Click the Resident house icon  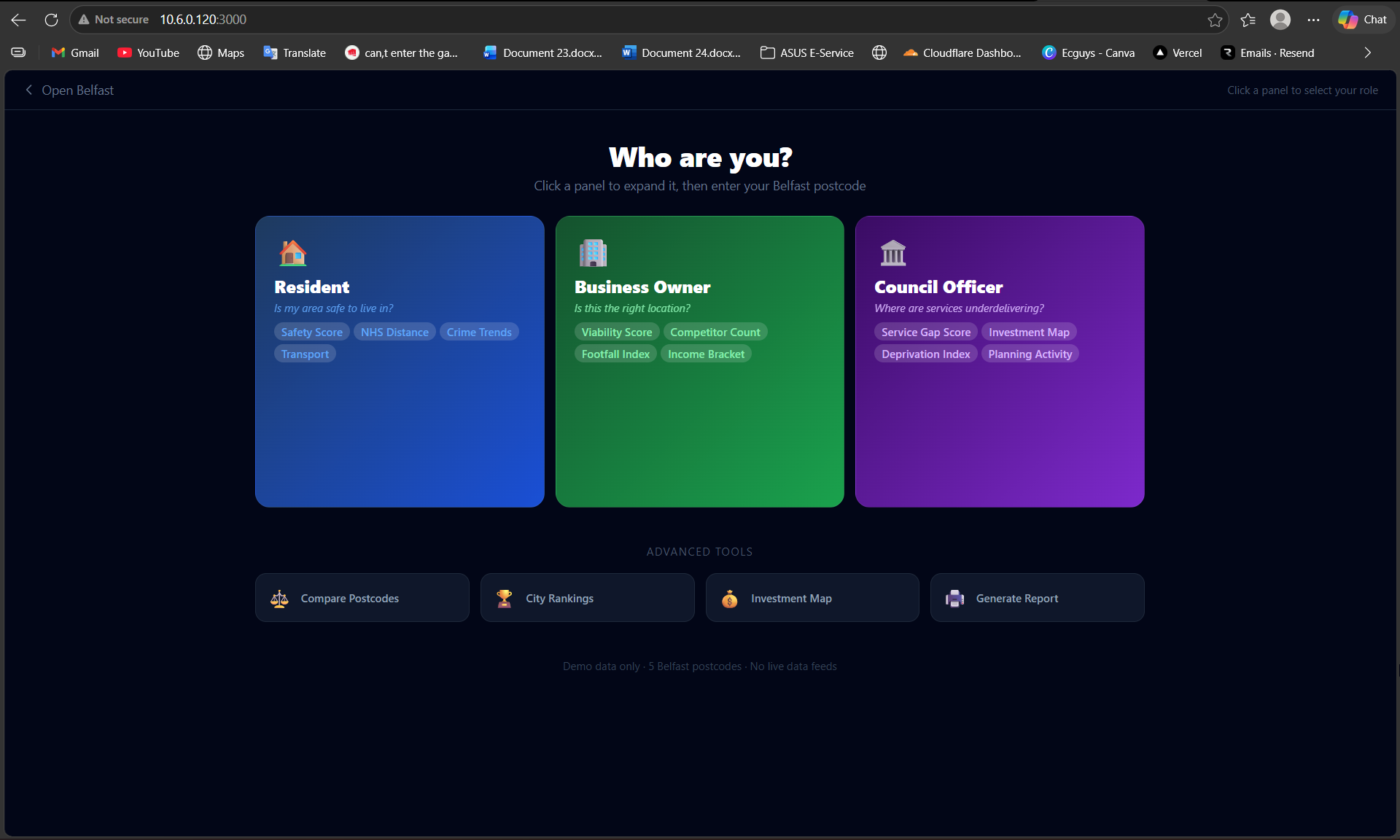(x=292, y=253)
